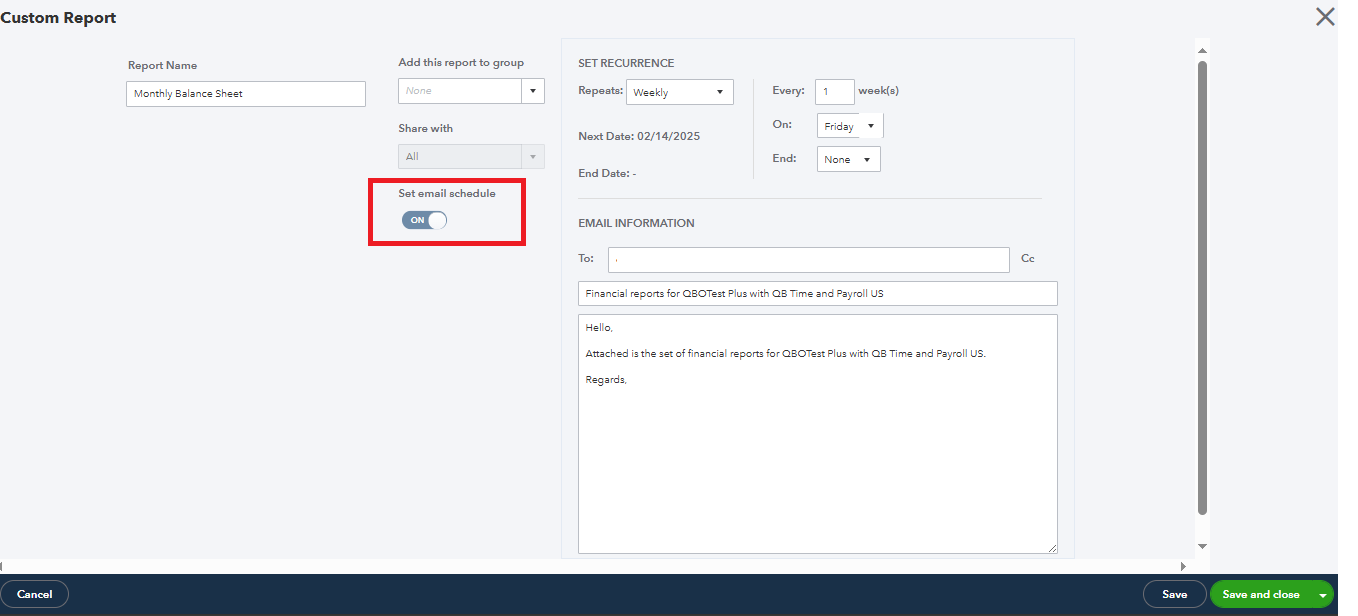
Task: Click the SET RECURRENCE heading
Action: pos(626,63)
